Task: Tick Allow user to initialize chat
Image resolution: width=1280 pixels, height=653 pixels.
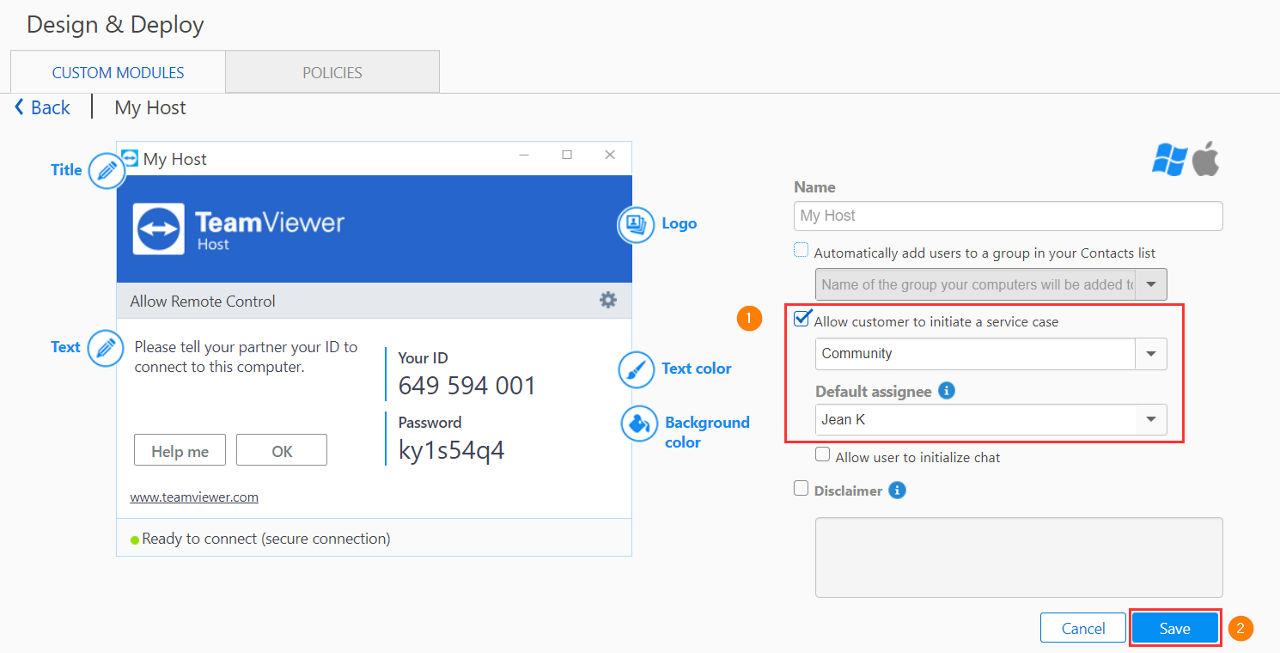Action: click(823, 455)
